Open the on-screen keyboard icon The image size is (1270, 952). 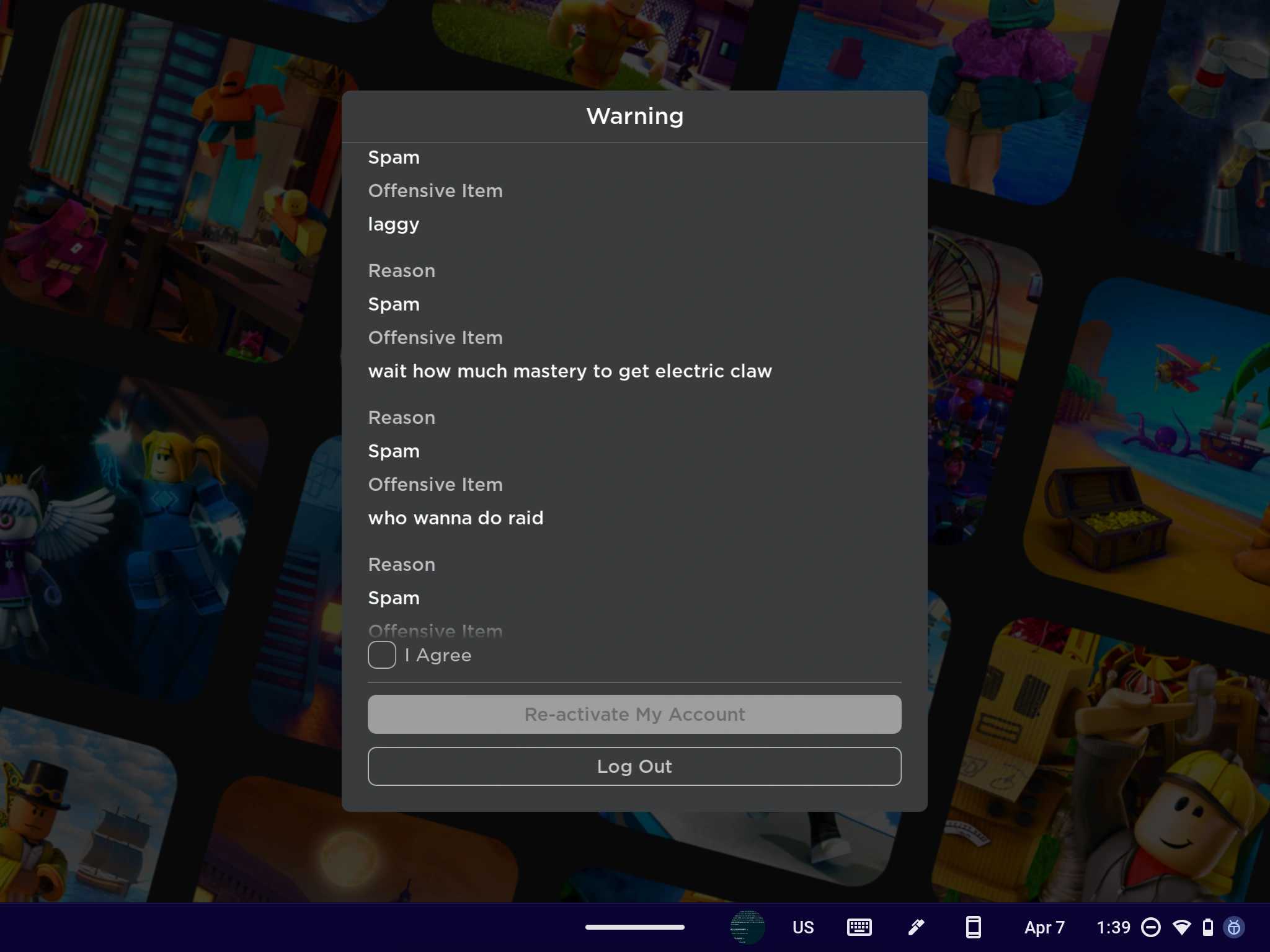pos(859,927)
